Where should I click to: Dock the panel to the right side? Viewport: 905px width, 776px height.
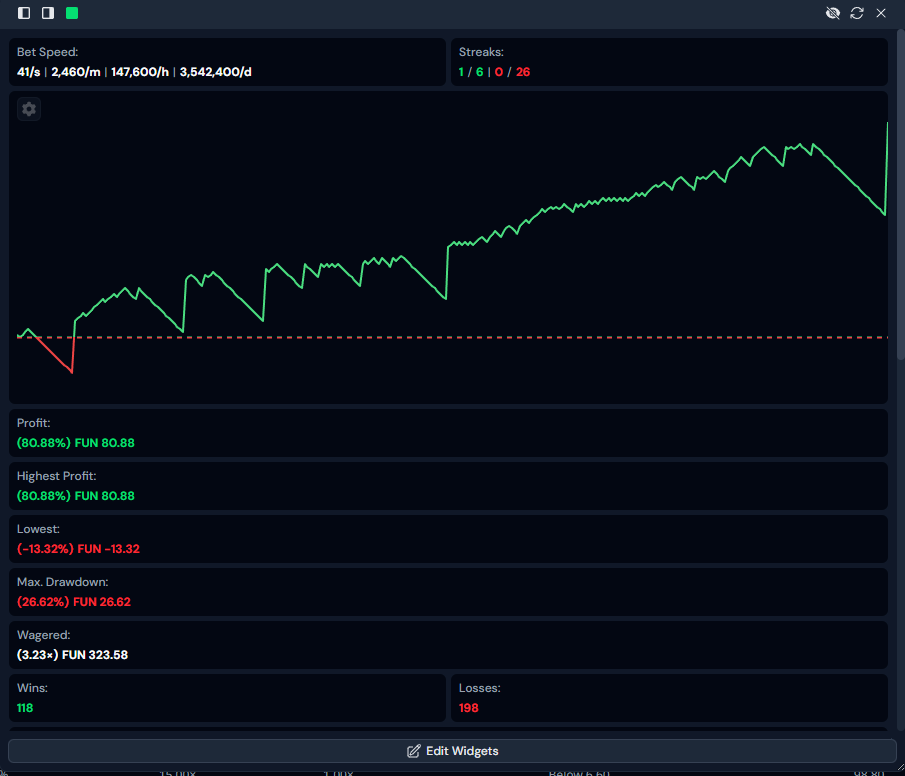pos(48,13)
